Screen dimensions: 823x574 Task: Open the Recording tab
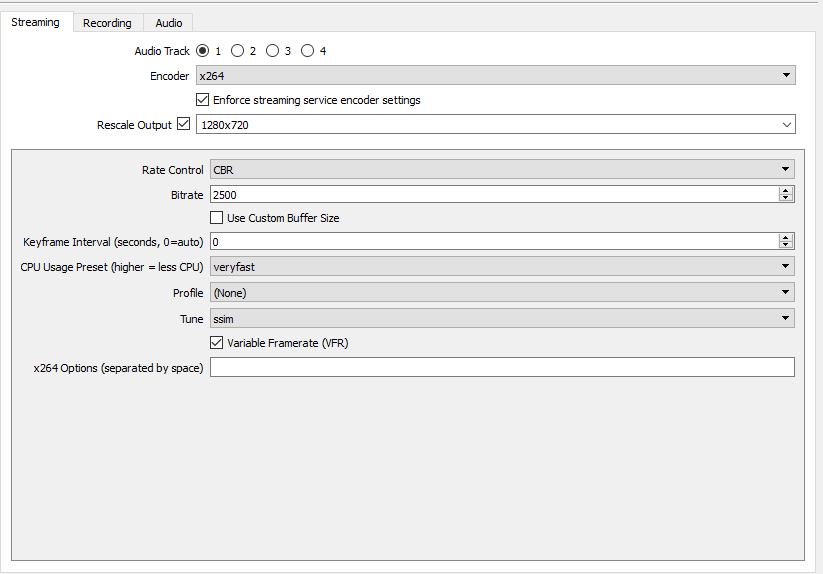107,23
